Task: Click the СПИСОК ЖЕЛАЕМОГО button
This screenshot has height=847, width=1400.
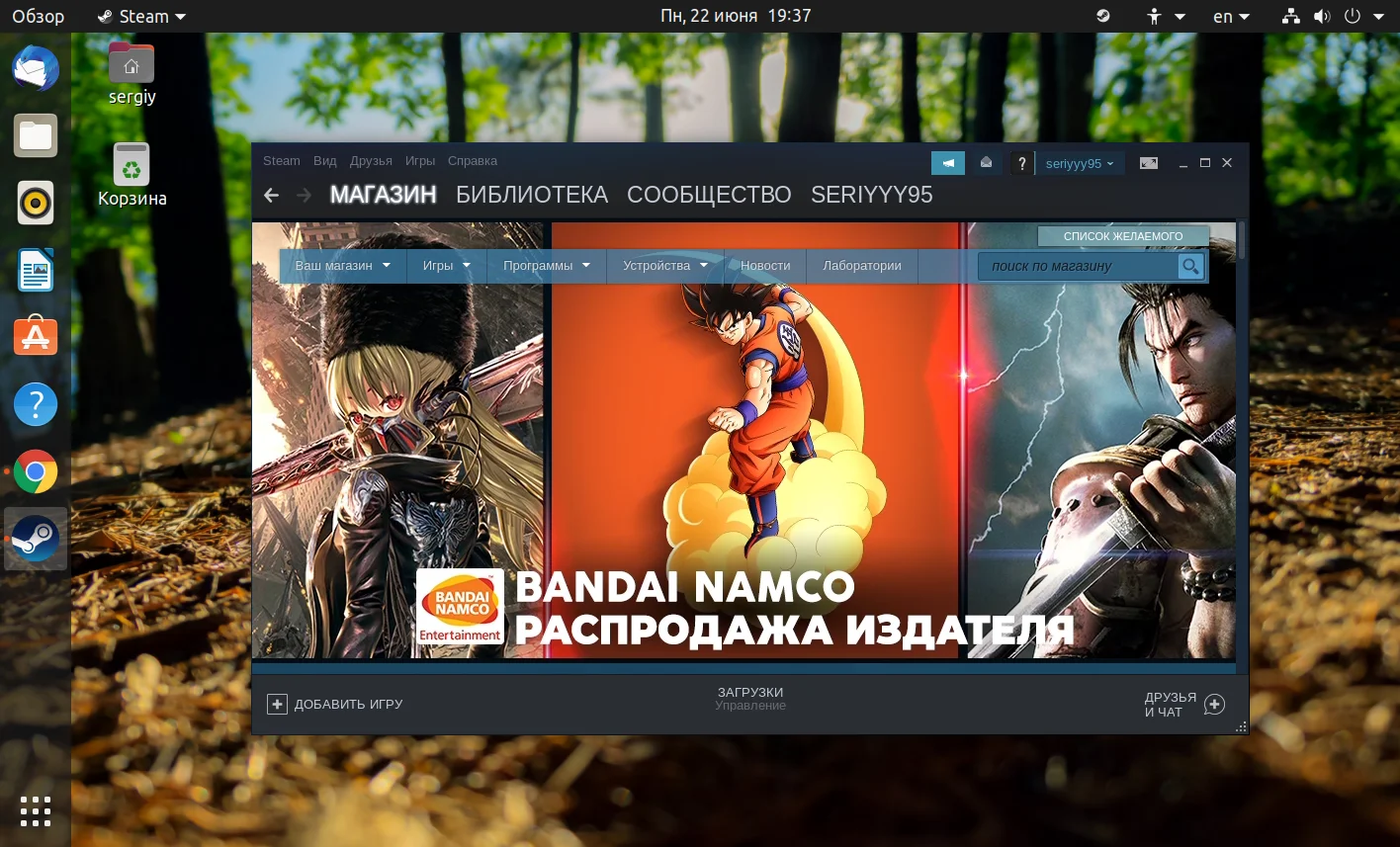Action: 1123,236
